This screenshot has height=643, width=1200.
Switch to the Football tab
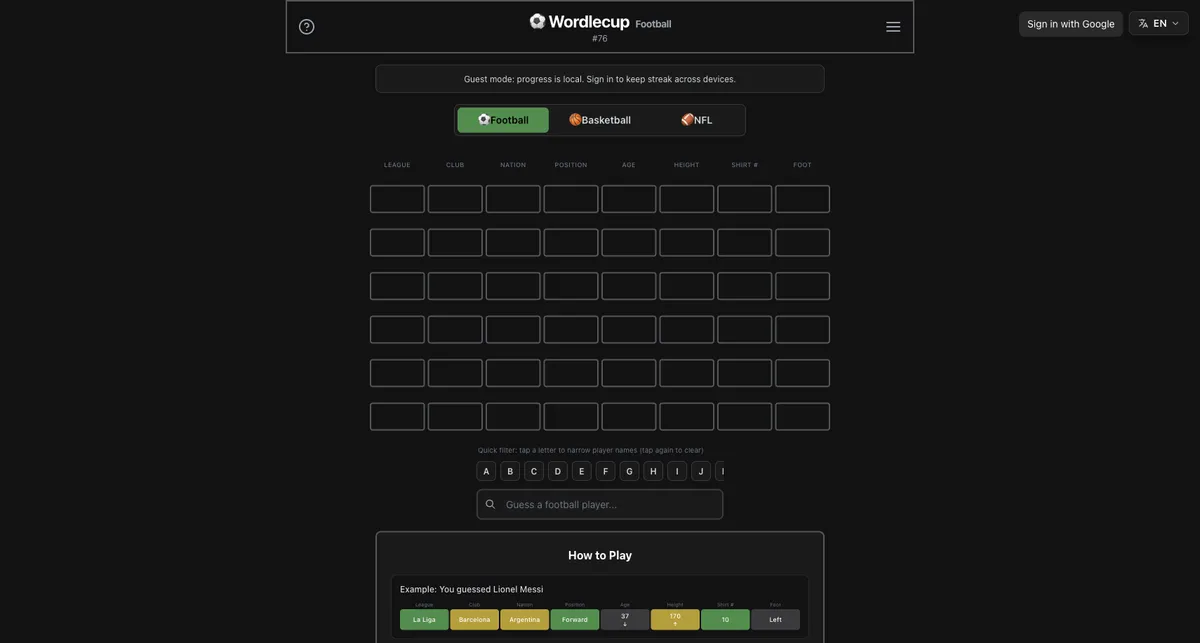pos(503,120)
